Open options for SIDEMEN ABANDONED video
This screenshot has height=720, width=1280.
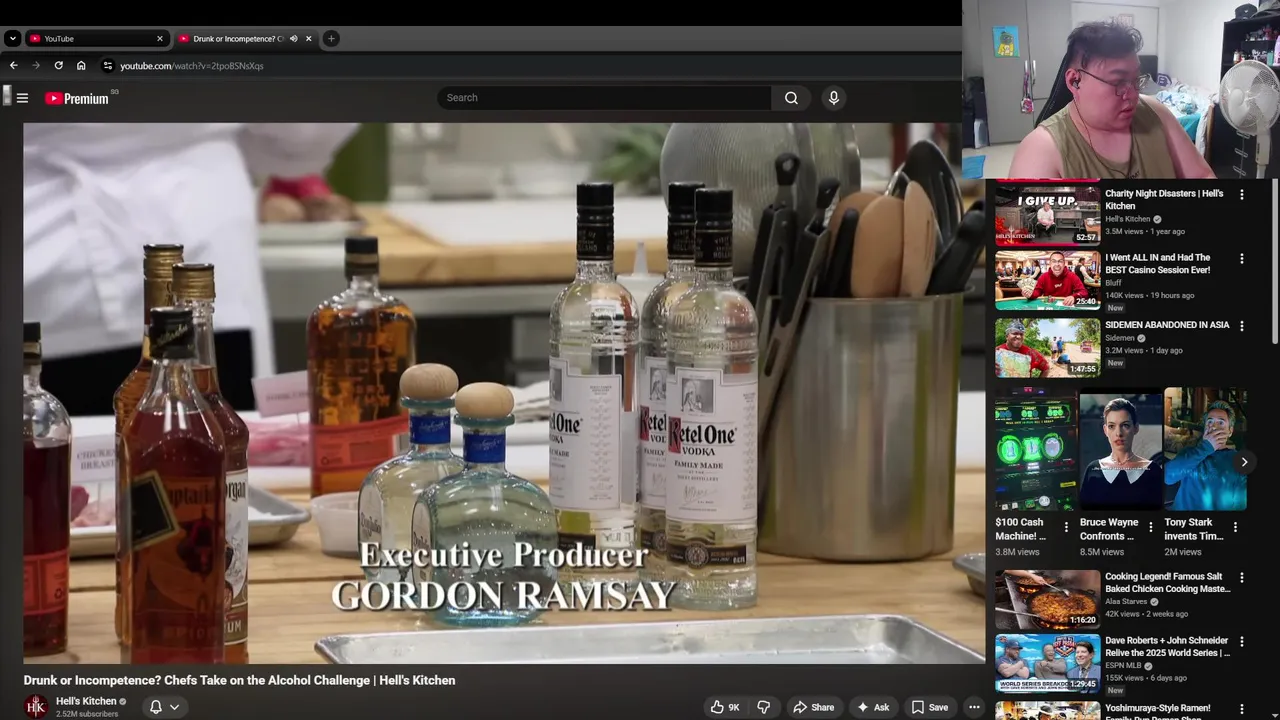(1242, 326)
